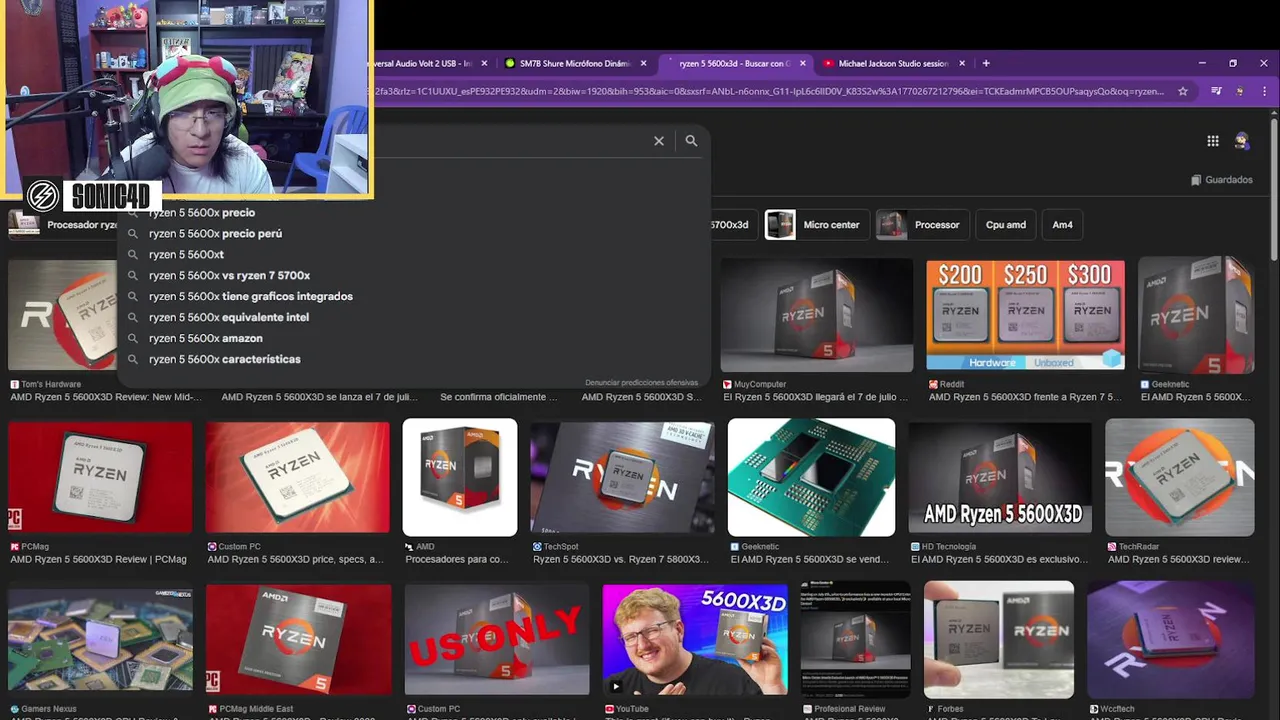The height and width of the screenshot is (720, 1280).
Task: Click Denunciar predicciones ofensivas link
Action: coord(641,382)
